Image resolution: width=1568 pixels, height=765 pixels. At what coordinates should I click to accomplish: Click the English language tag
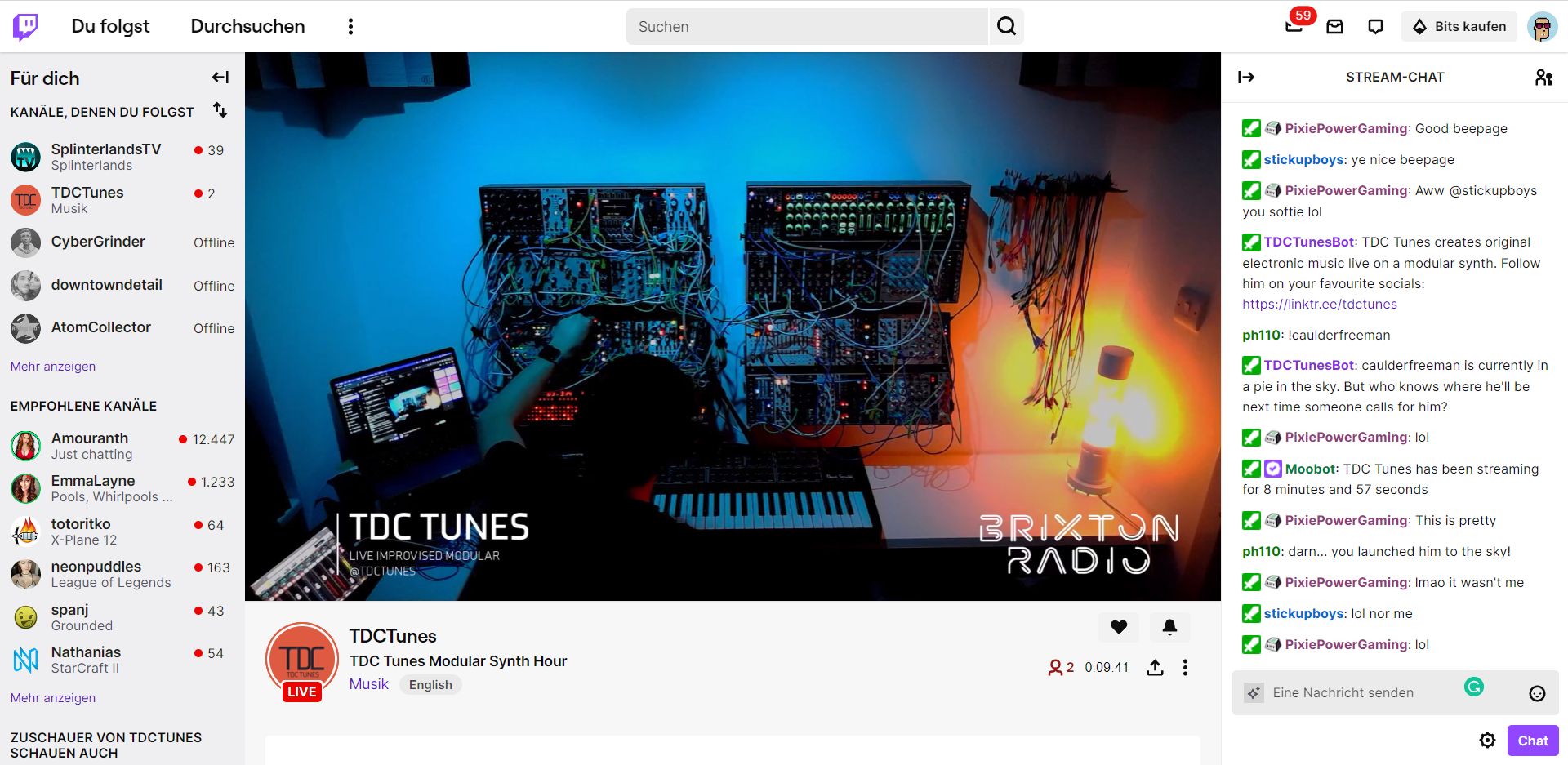(430, 685)
